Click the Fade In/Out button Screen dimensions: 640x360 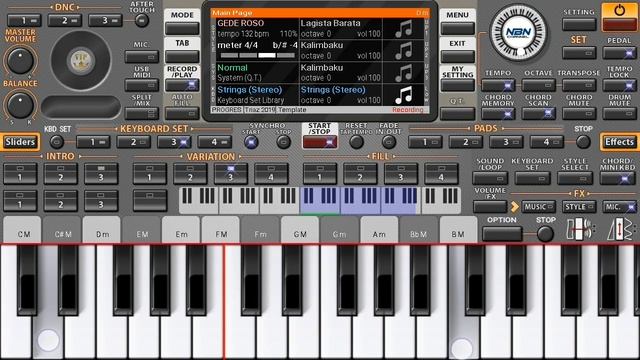point(389,142)
